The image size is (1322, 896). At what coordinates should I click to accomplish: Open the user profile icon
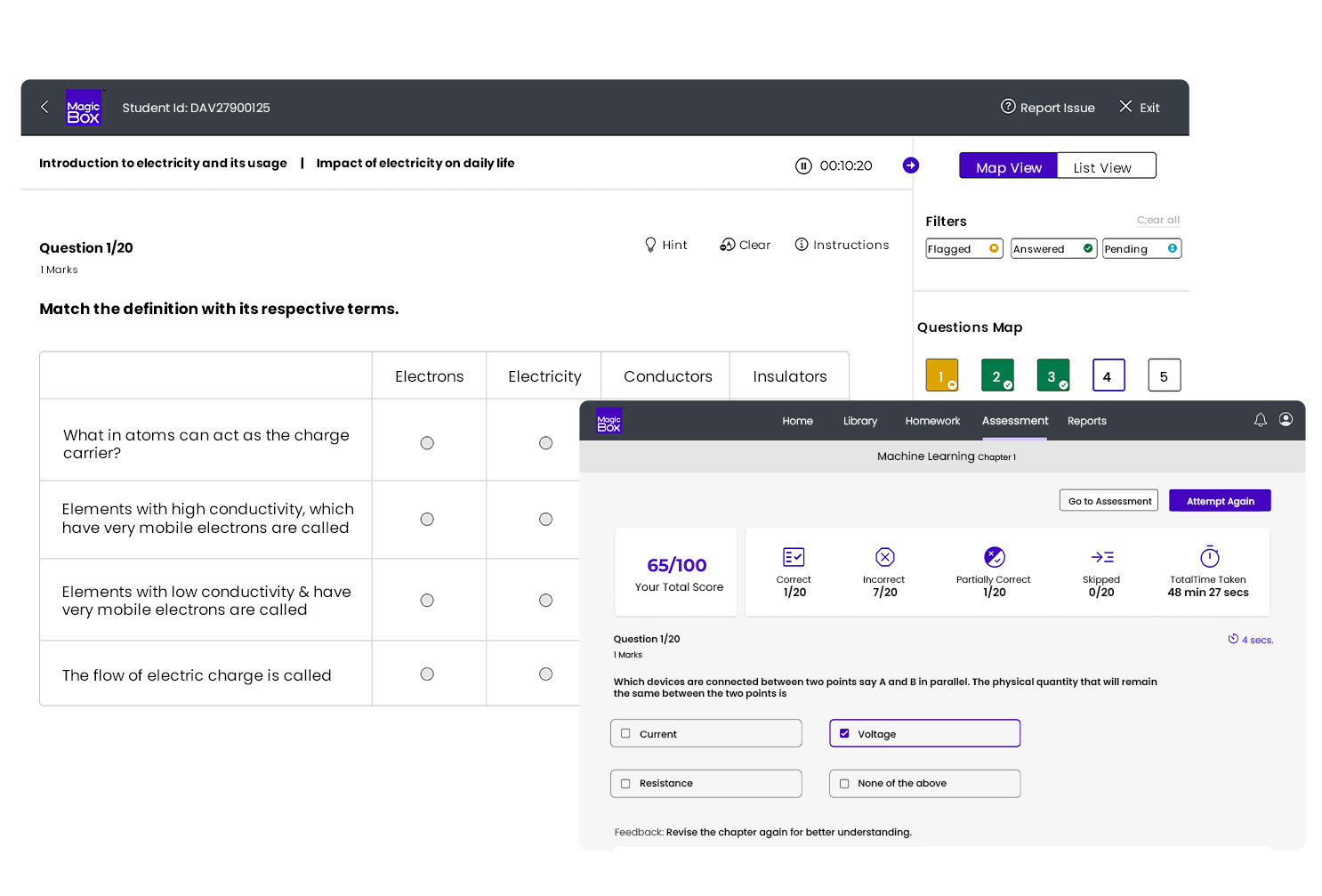1286,420
